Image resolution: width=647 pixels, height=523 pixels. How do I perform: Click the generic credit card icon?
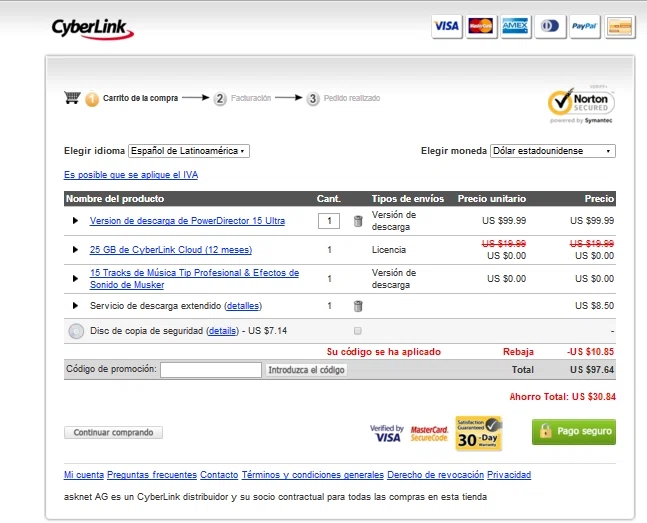point(620,26)
